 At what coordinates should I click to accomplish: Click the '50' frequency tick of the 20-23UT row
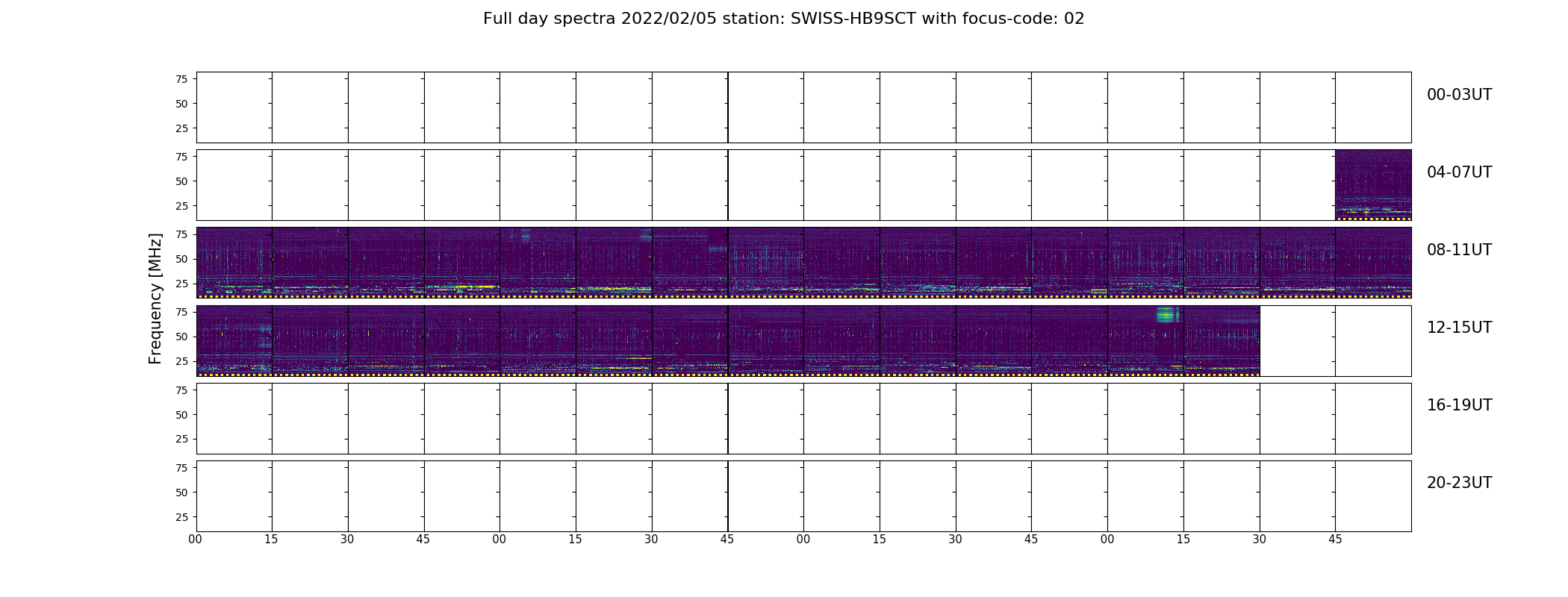pos(181,493)
